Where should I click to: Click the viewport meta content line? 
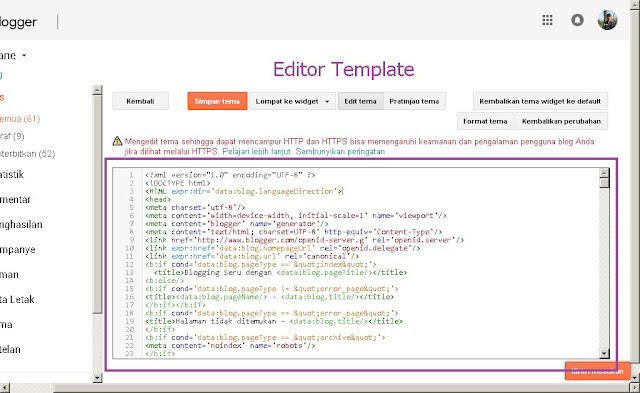pyautogui.click(x=296, y=215)
